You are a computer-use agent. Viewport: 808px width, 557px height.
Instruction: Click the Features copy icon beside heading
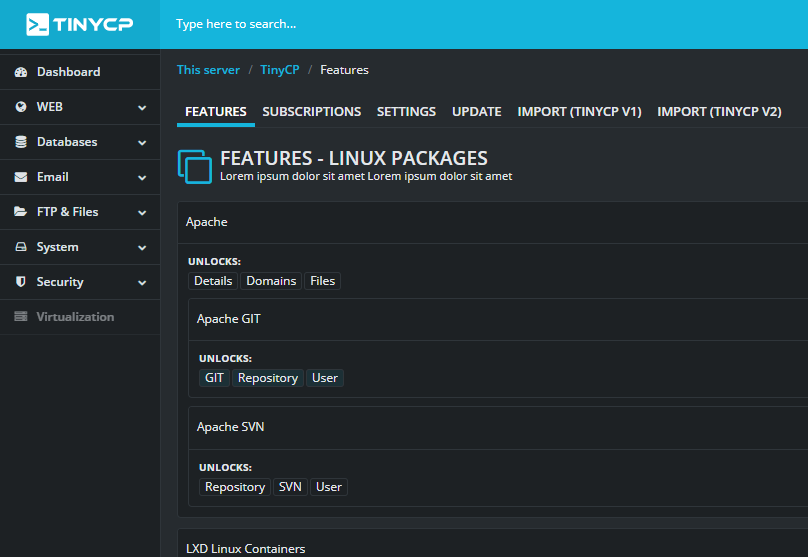195,166
